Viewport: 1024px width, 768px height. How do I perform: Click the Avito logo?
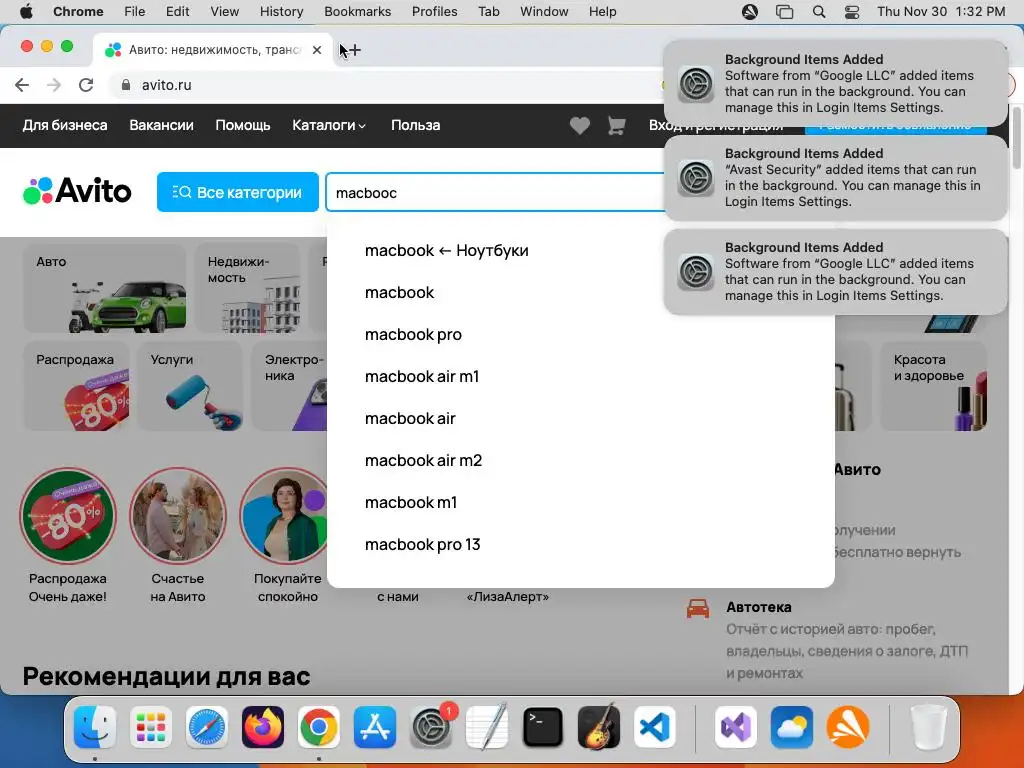click(77, 191)
